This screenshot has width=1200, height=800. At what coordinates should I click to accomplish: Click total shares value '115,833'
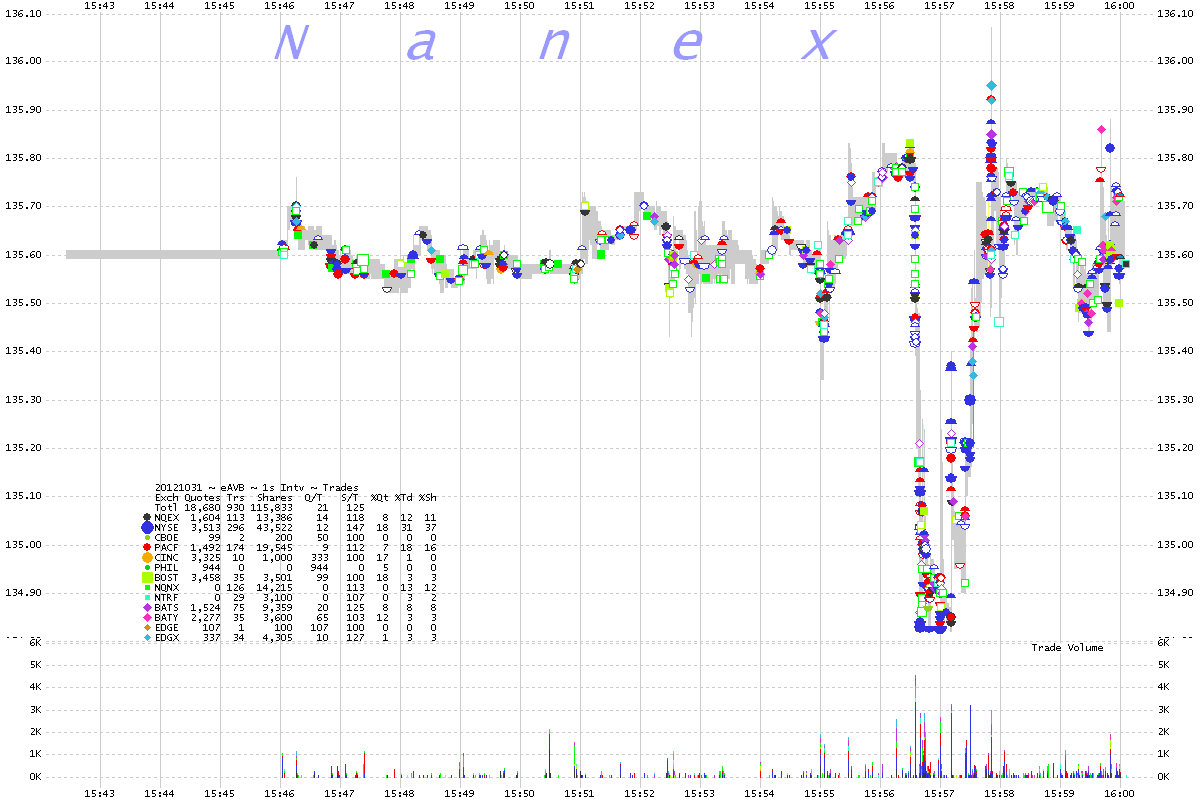pos(270,508)
